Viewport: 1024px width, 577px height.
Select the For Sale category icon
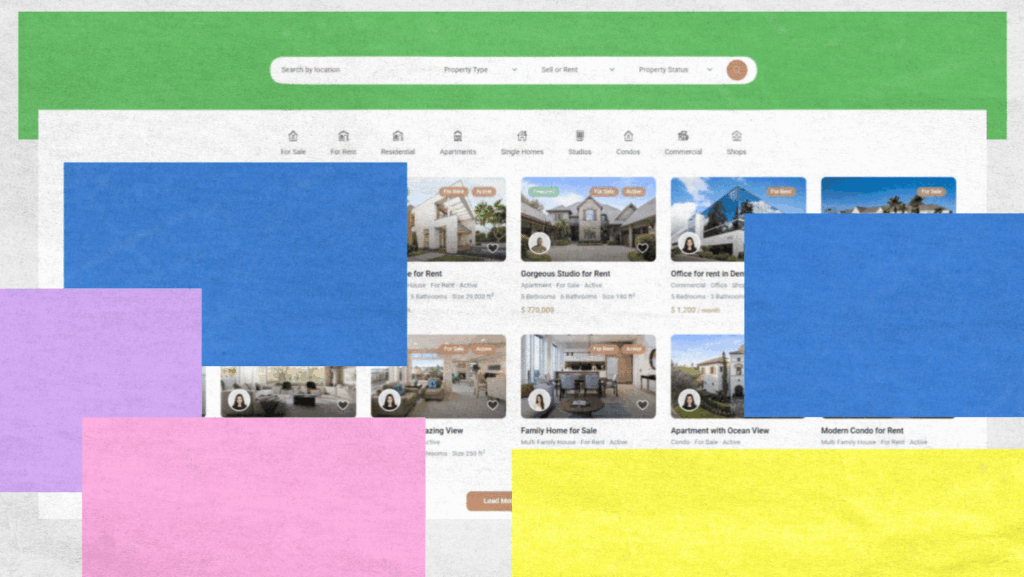[292, 140]
